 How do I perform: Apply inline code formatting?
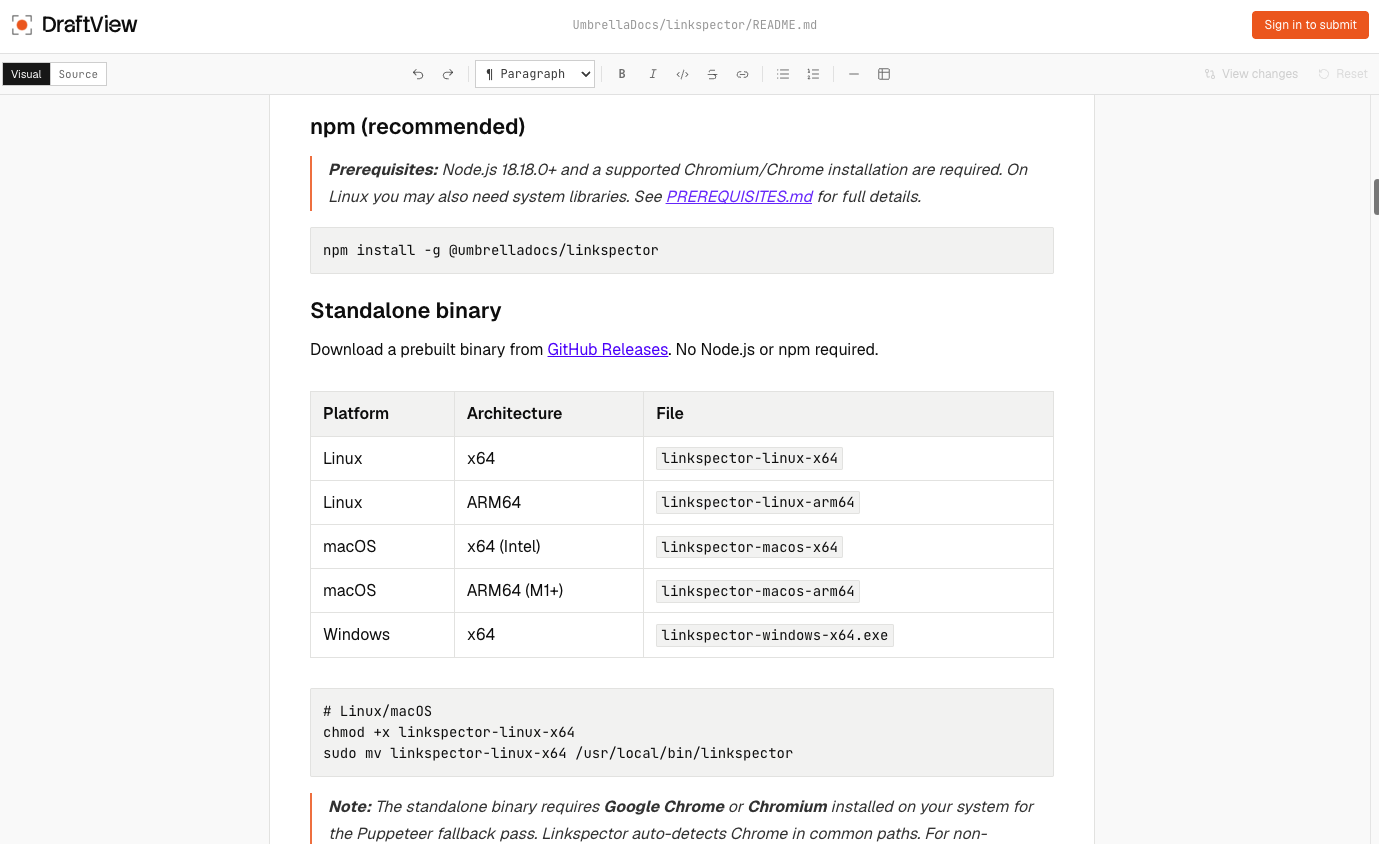(682, 74)
